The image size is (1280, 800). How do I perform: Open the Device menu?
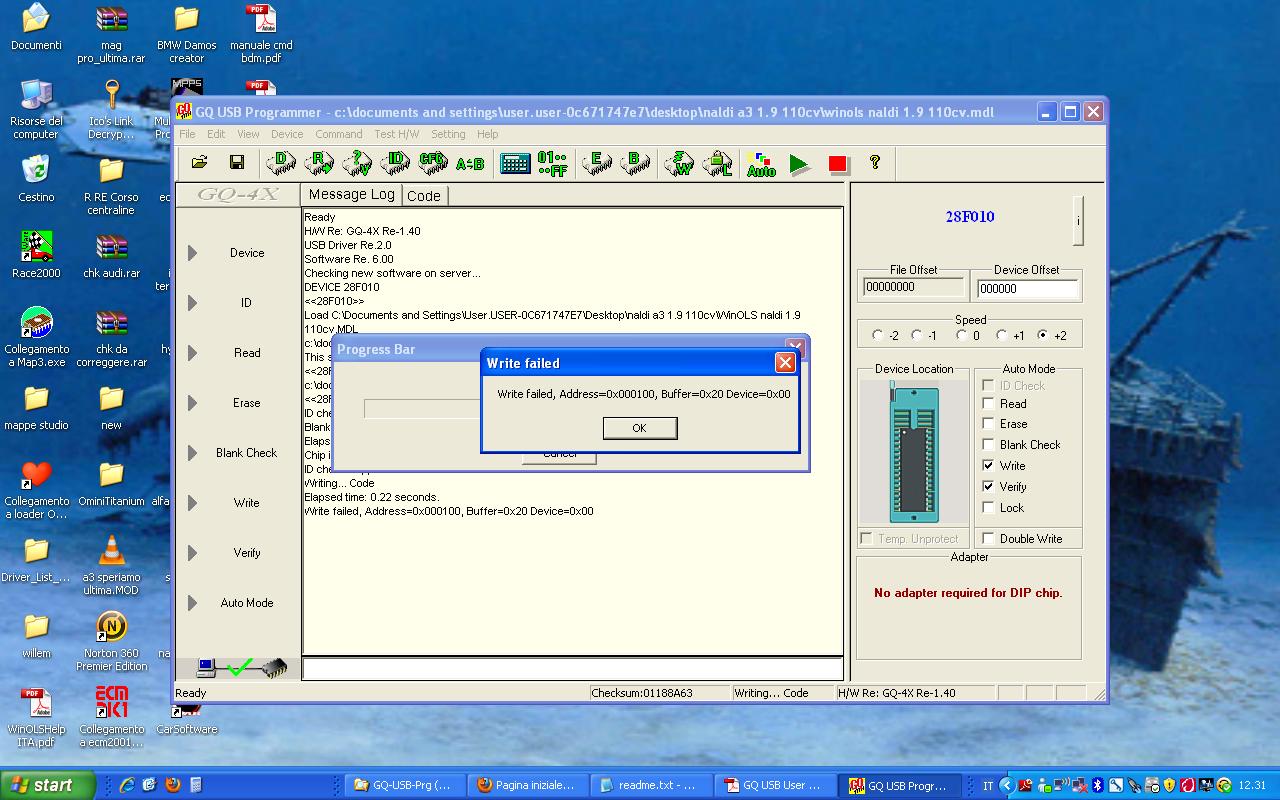tap(287, 134)
